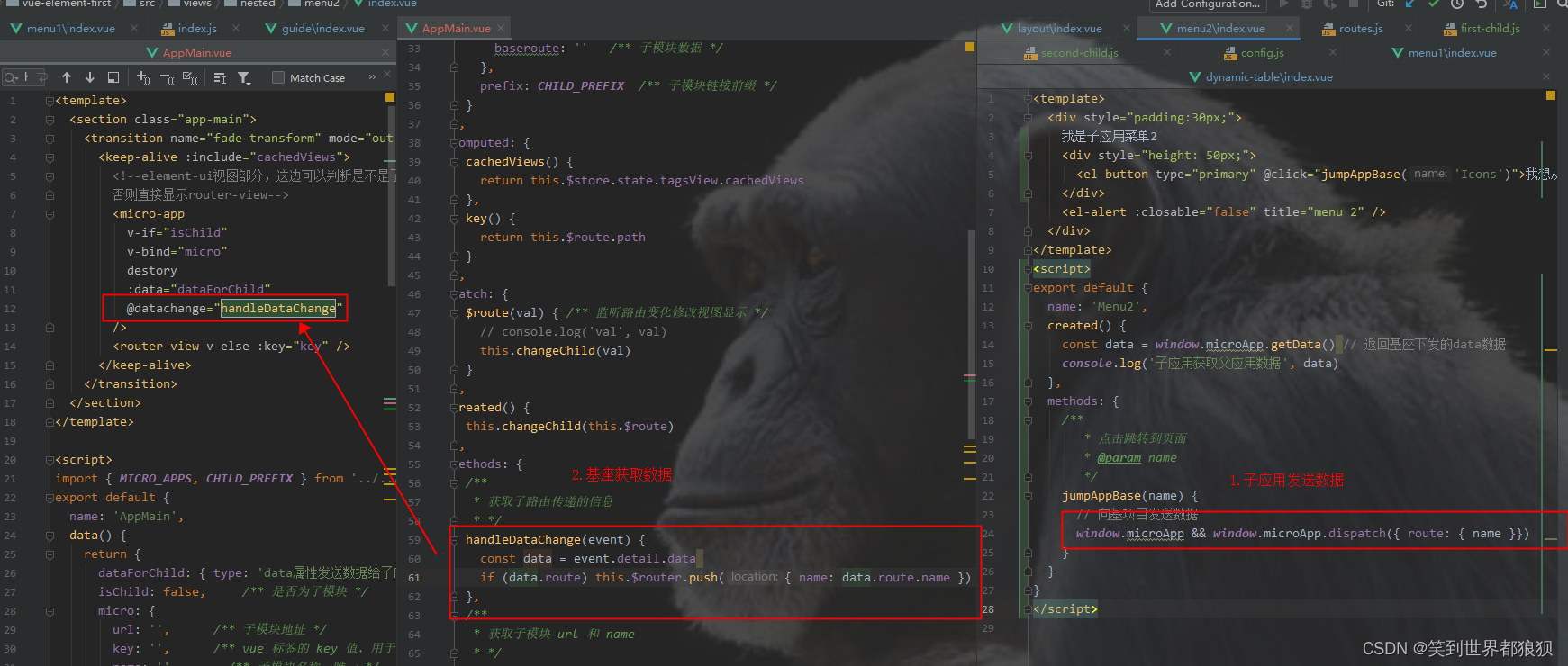The height and width of the screenshot is (666, 1568).
Task: Click the Stop square icon in the toolbar
Action: 1353,4
